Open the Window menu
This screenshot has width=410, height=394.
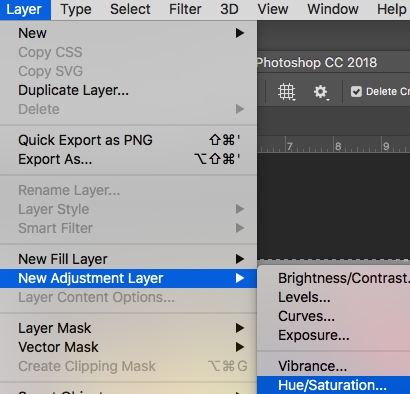pyautogui.click(x=333, y=9)
